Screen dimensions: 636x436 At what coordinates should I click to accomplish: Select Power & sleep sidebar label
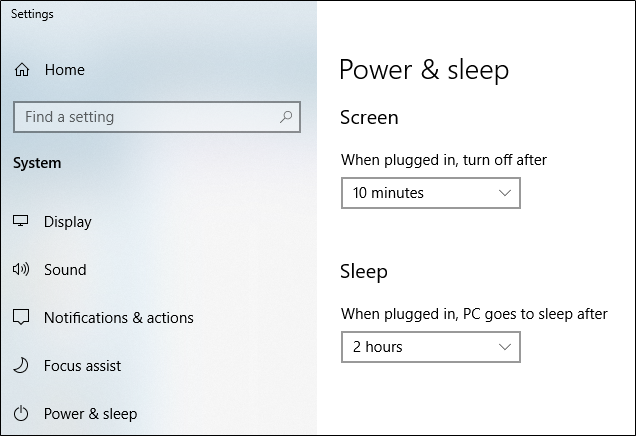tap(90, 414)
